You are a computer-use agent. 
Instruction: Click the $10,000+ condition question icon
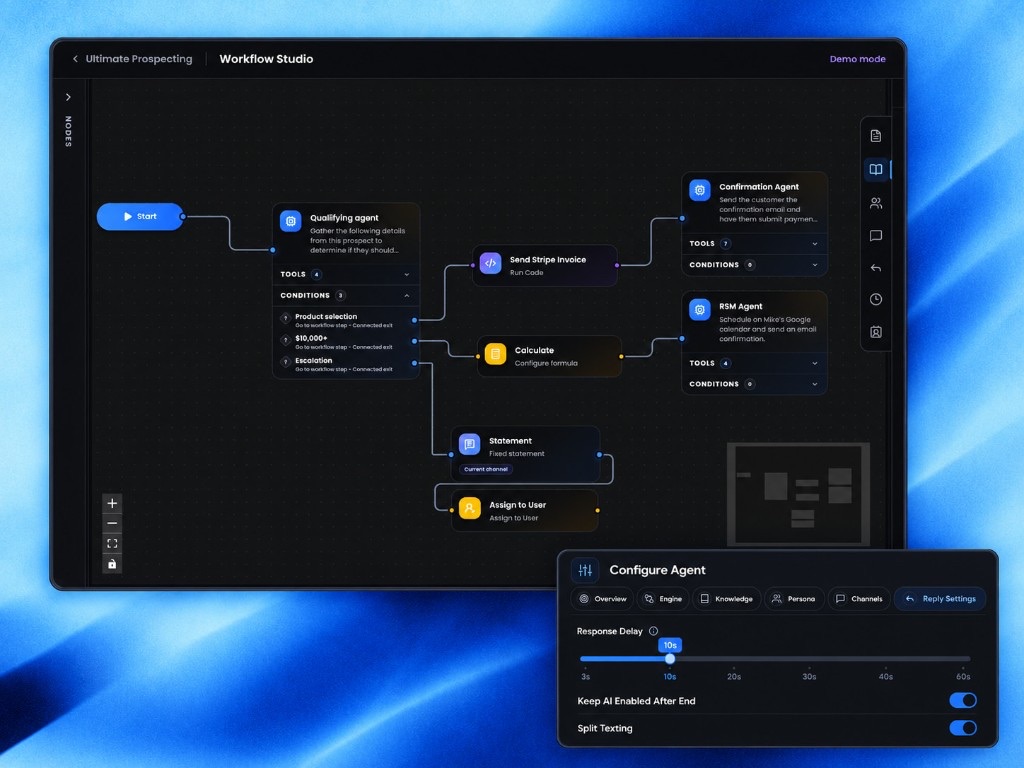pyautogui.click(x=285, y=340)
